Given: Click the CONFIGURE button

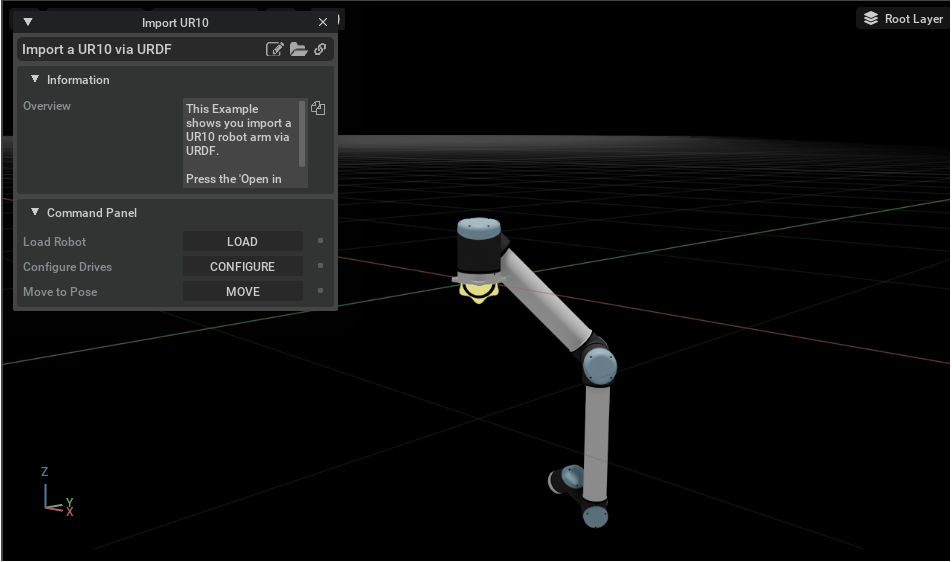Looking at the screenshot, I should 242,266.
